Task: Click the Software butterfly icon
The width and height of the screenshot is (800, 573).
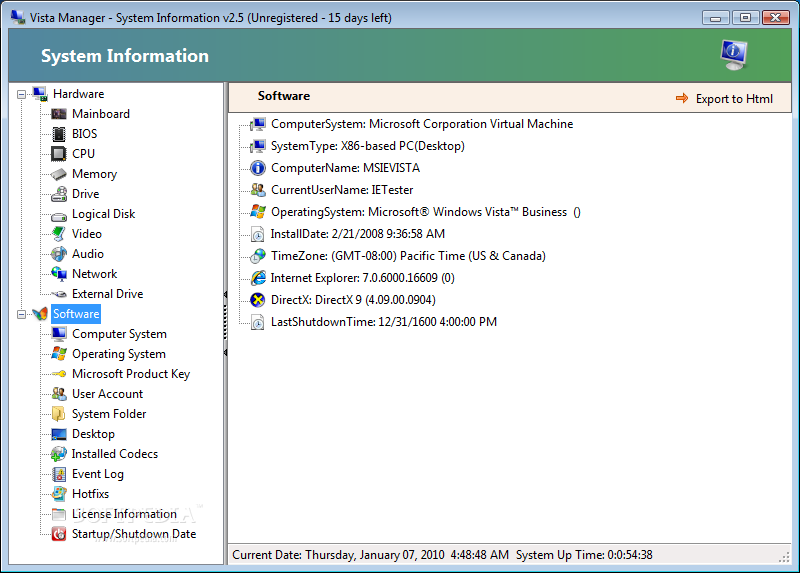Action: 40,314
